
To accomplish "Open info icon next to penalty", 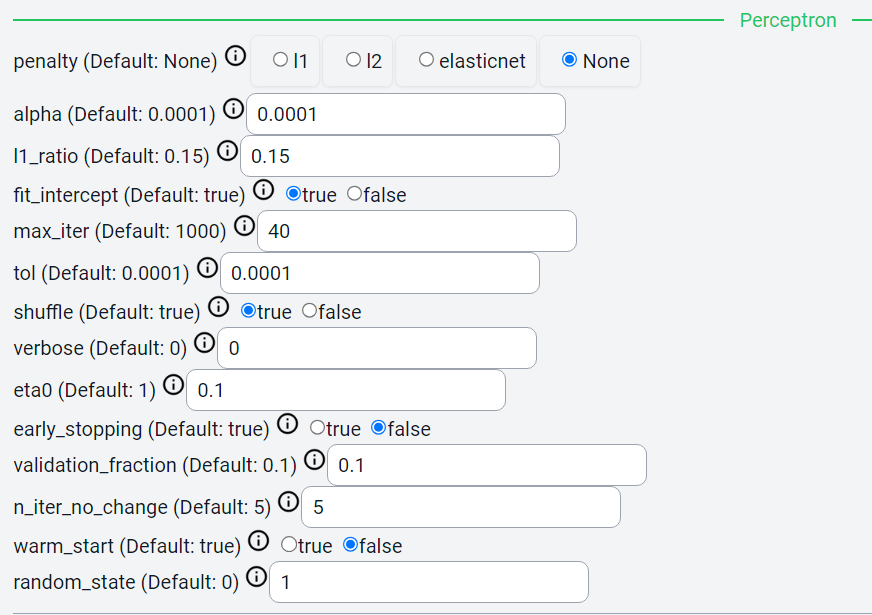I will 236,56.
